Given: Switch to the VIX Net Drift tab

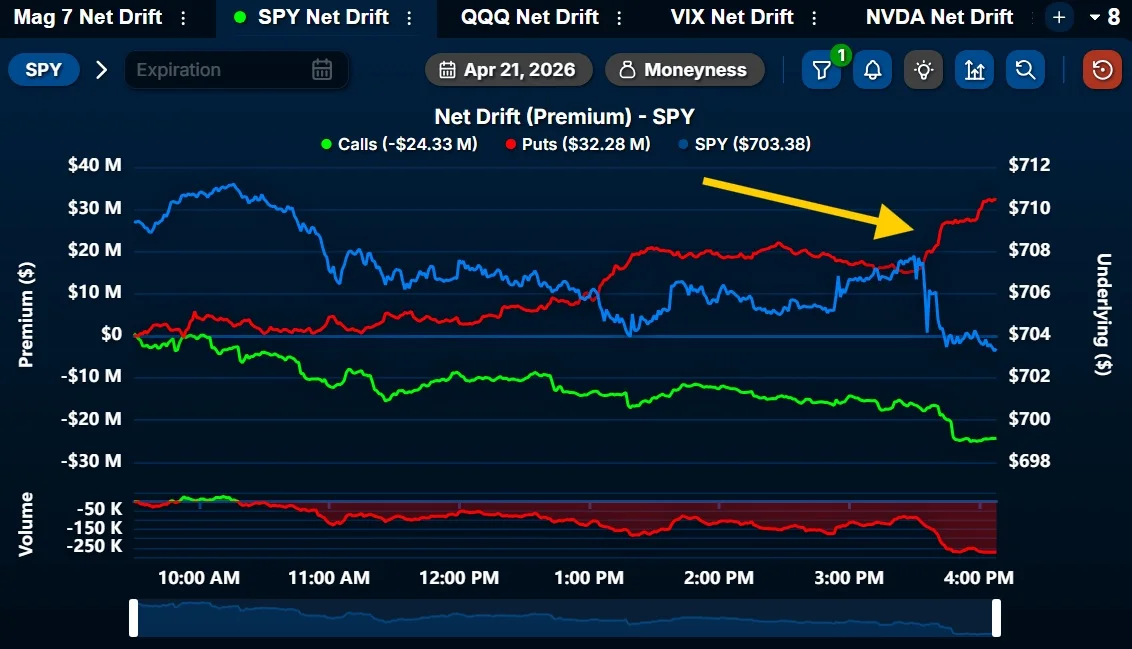Looking at the screenshot, I should click(731, 17).
